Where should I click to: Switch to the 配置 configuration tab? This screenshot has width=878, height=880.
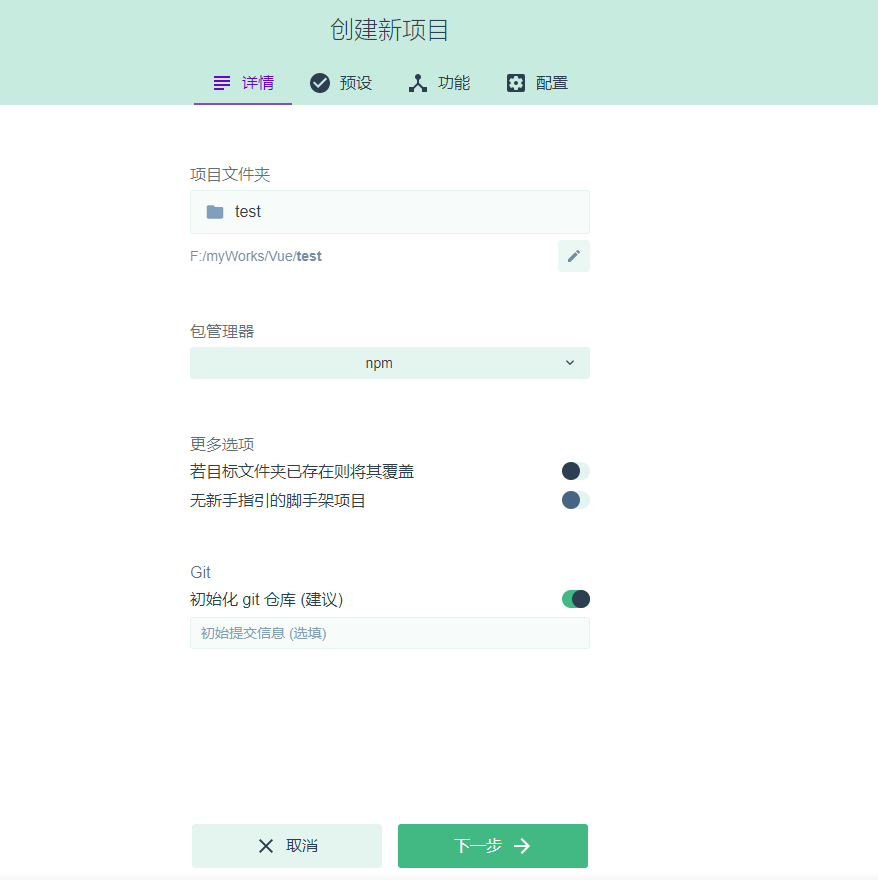[x=537, y=83]
